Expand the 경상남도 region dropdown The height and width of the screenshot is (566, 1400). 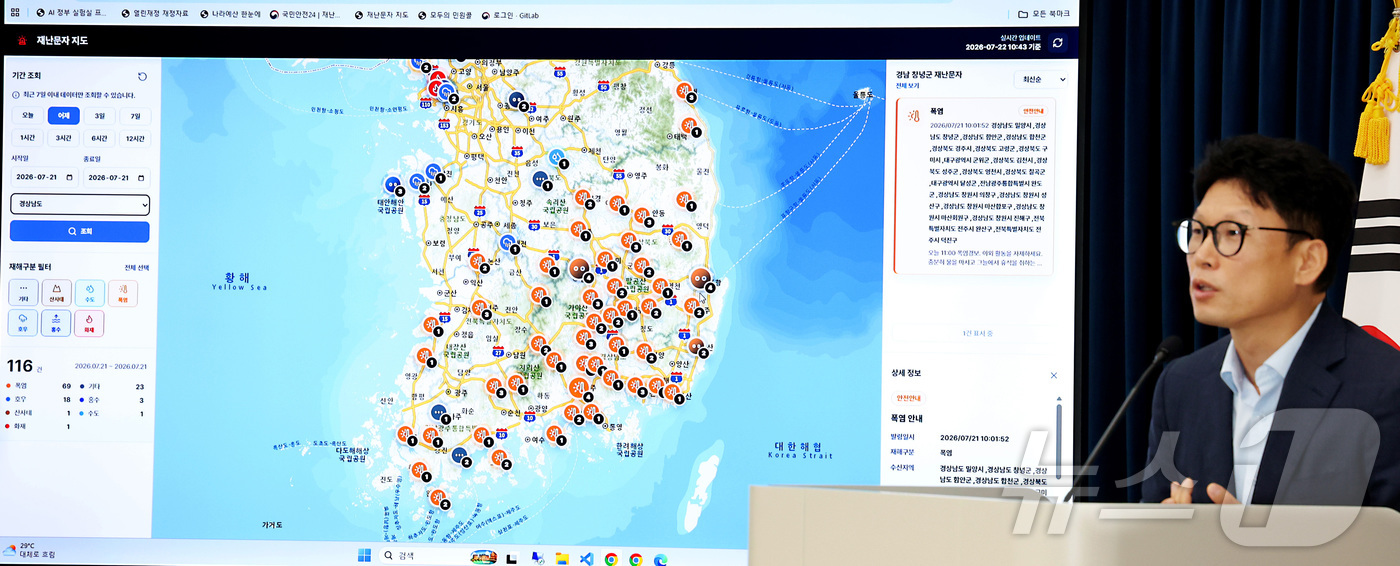point(80,204)
